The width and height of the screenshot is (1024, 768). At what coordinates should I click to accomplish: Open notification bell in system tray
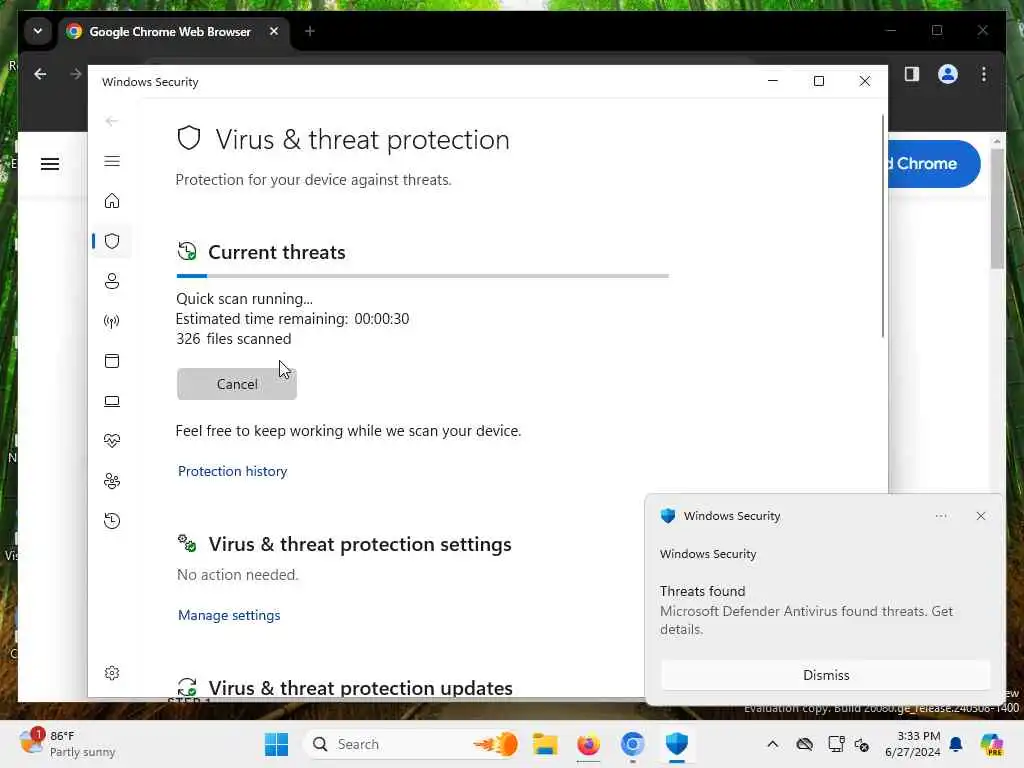tap(956, 744)
